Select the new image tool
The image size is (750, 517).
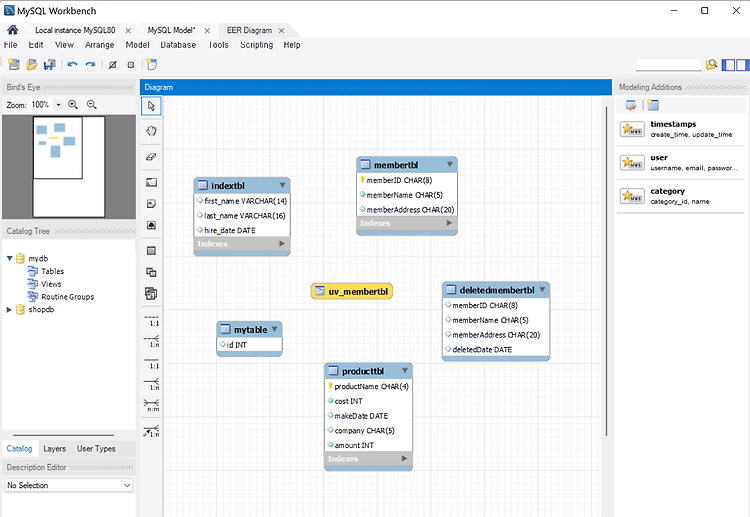coord(151,225)
